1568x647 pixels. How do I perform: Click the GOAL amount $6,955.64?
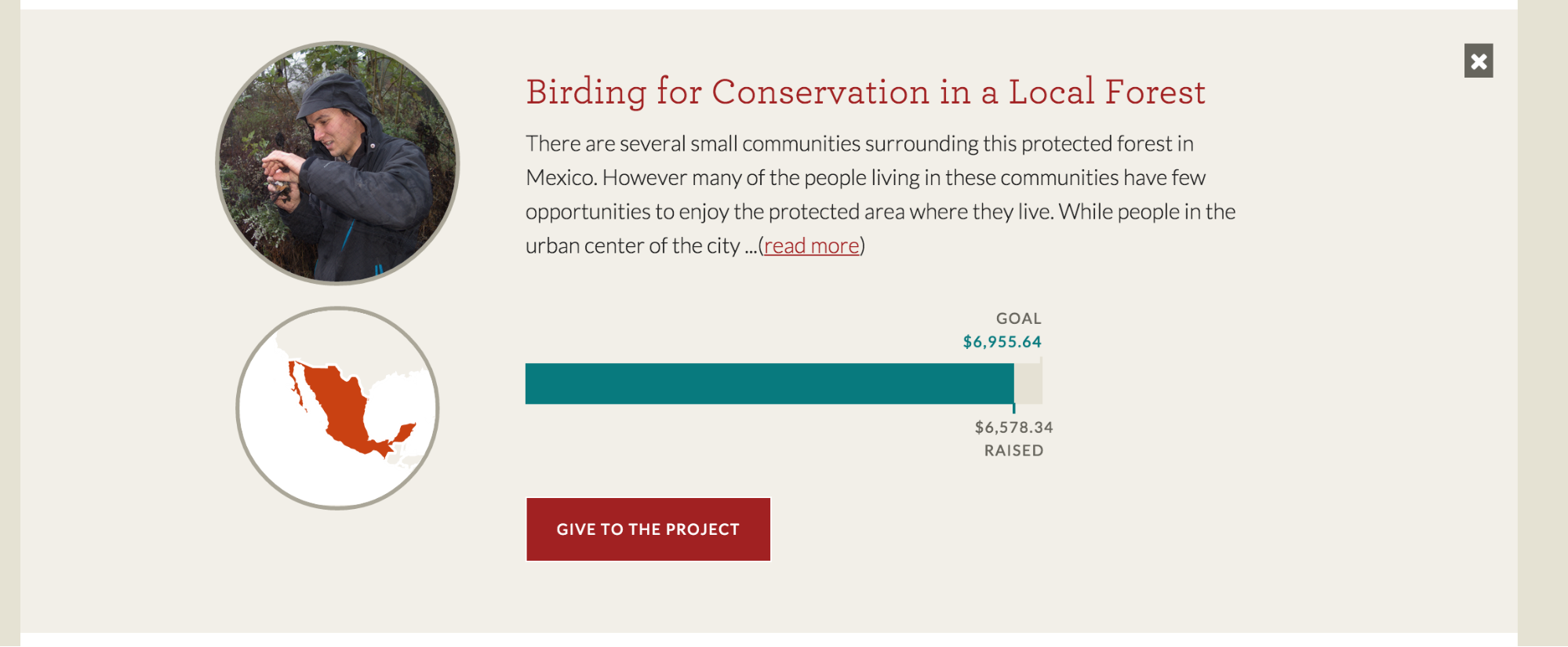1002,341
